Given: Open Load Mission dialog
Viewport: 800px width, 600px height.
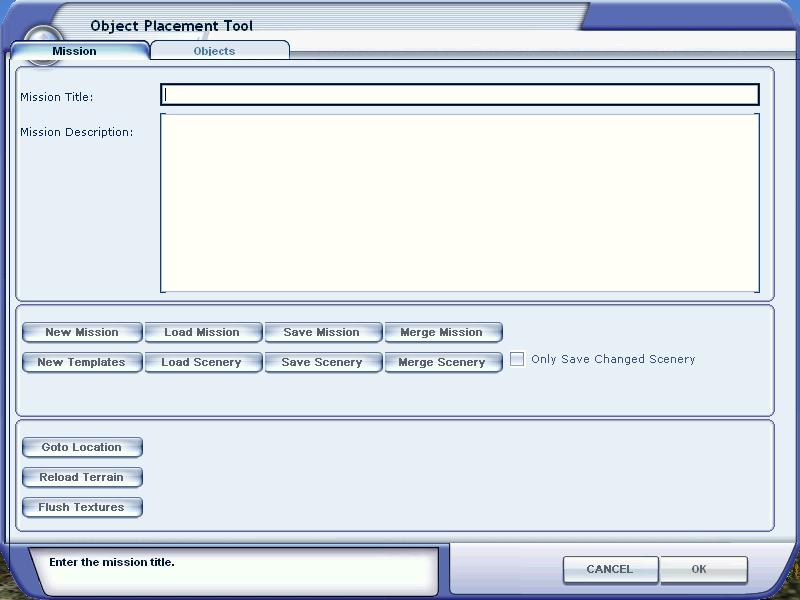Looking at the screenshot, I should pyautogui.click(x=203, y=332).
